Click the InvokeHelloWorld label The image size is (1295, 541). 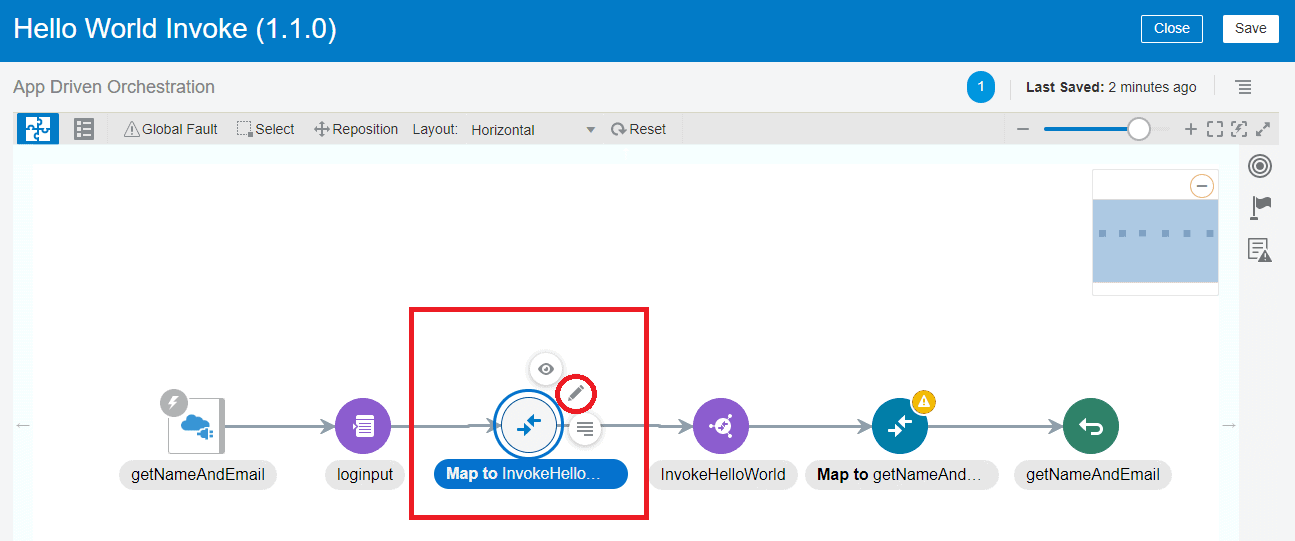723,475
